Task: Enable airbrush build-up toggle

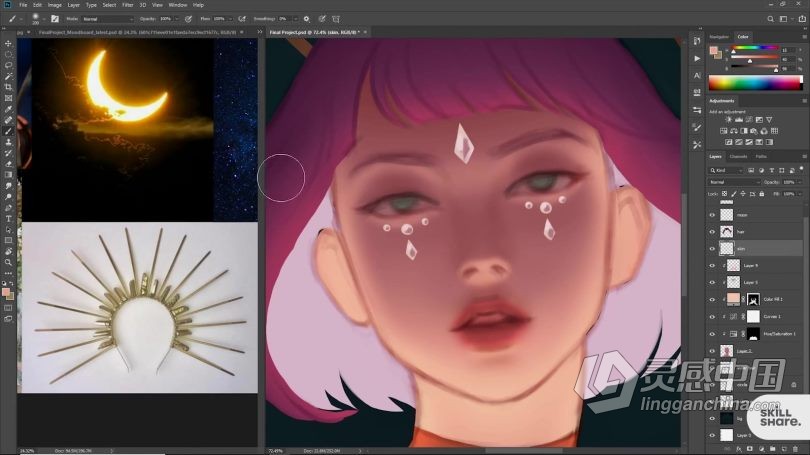Action: click(242, 19)
